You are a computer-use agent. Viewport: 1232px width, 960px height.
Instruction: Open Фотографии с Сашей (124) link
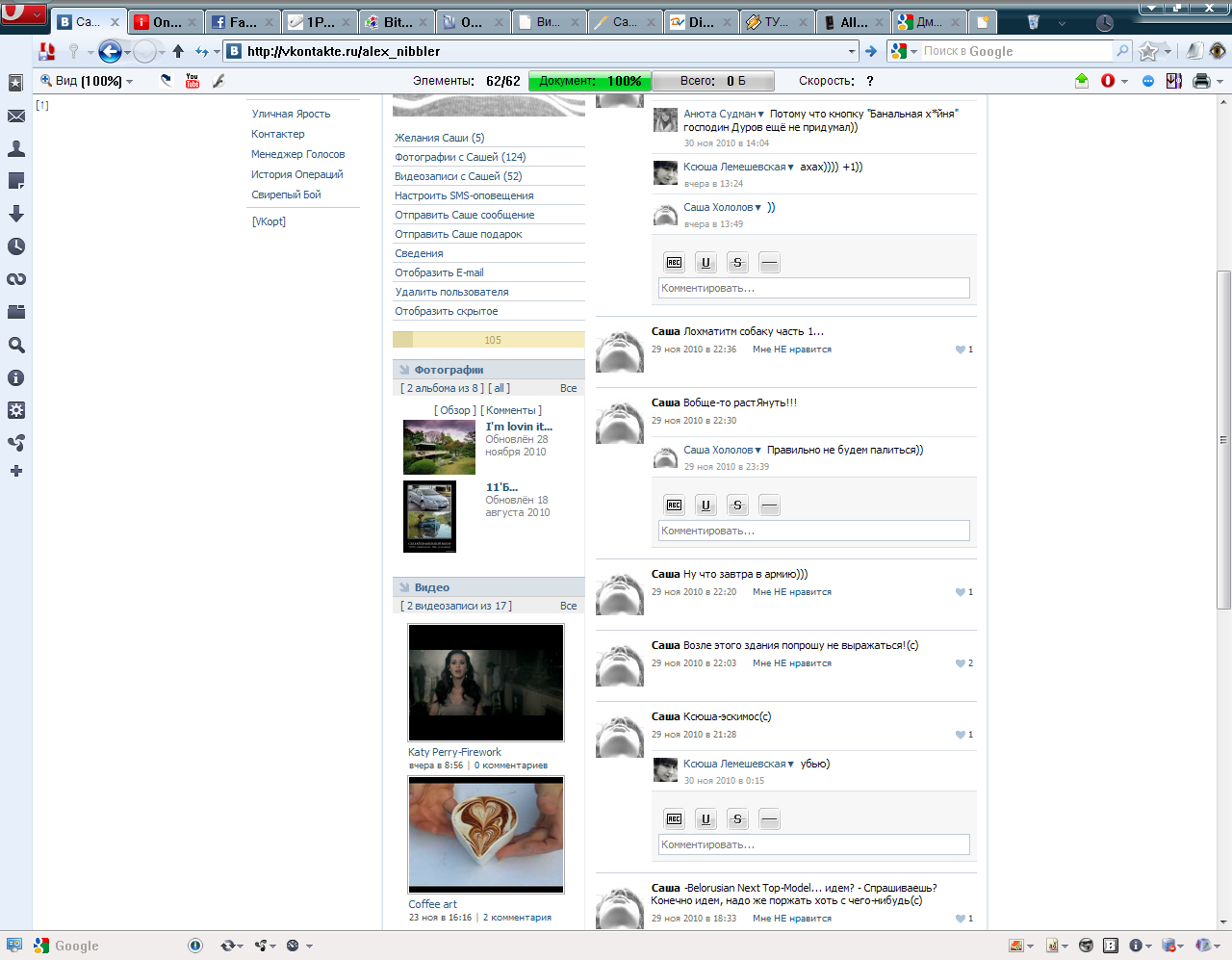[x=460, y=157]
